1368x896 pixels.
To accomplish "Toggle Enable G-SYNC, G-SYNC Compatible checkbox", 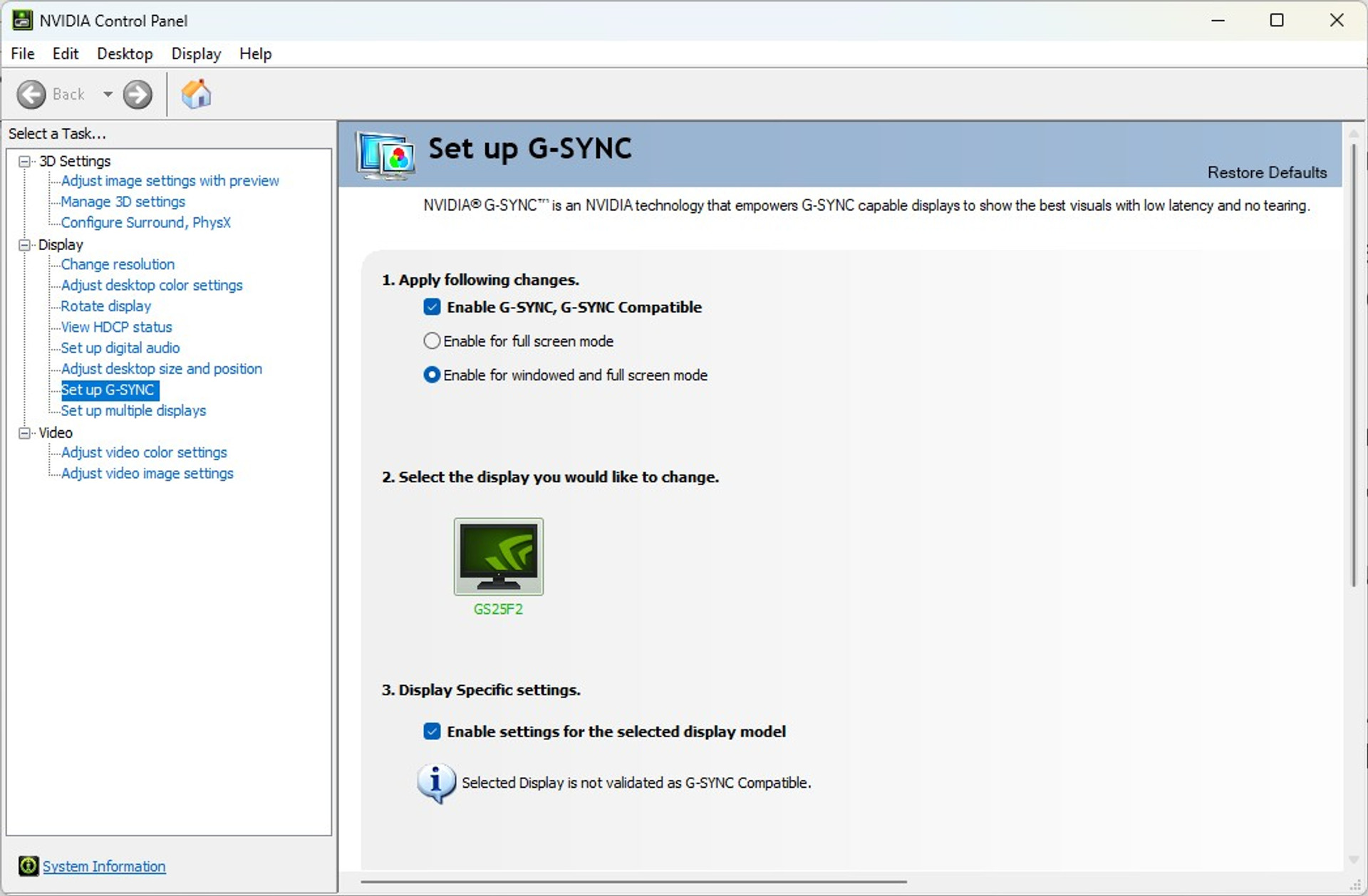I will 432,307.
